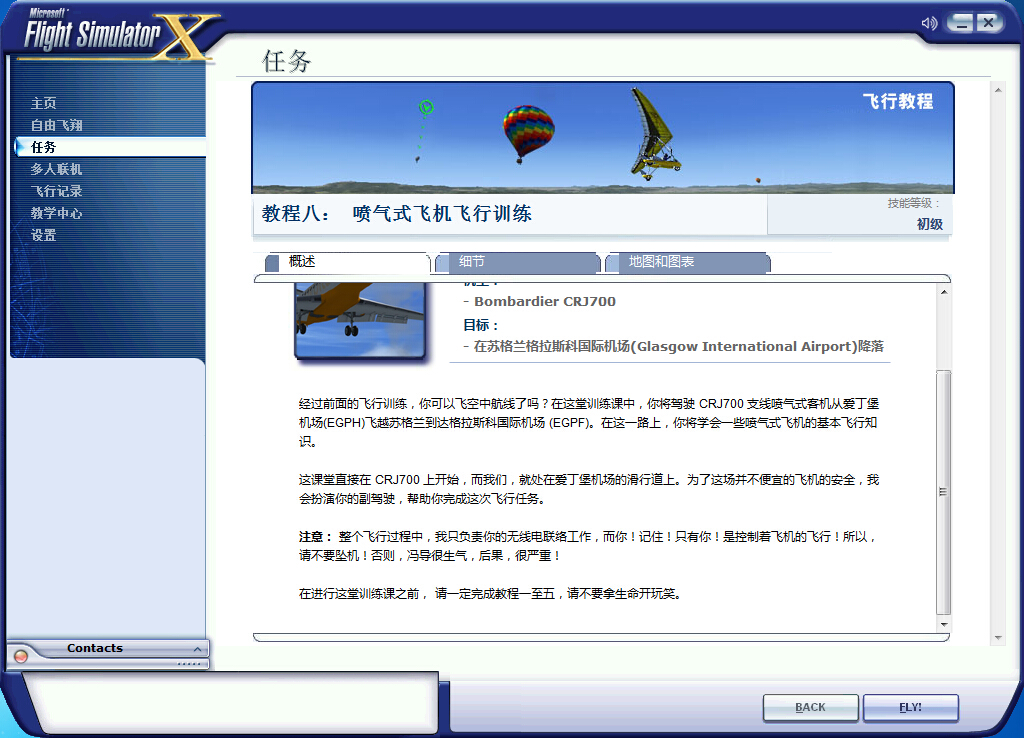The width and height of the screenshot is (1024, 738).
Task: Switch to the 细节 tab
Action: (472, 262)
